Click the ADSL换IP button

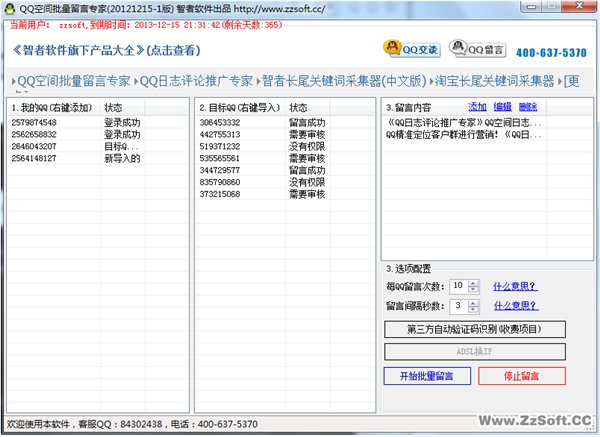tap(474, 352)
